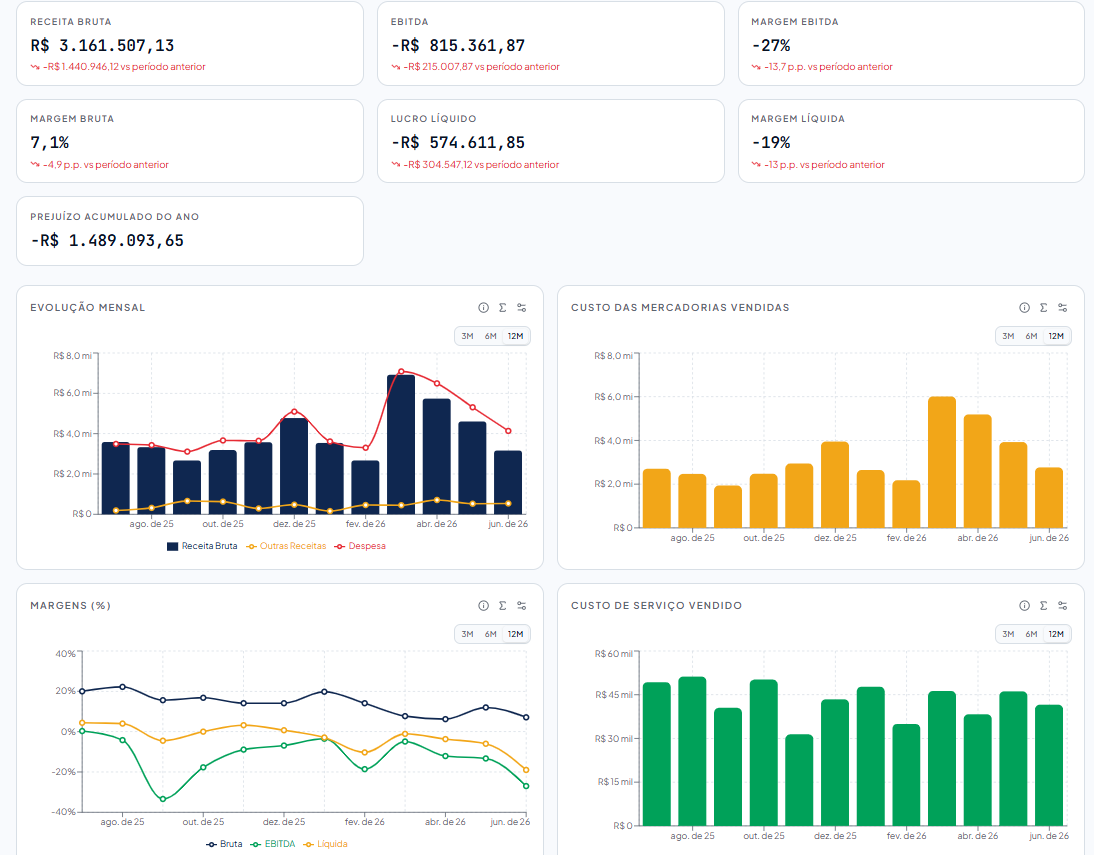Open settings sliders icon on Evolução Mensal

click(x=521, y=308)
